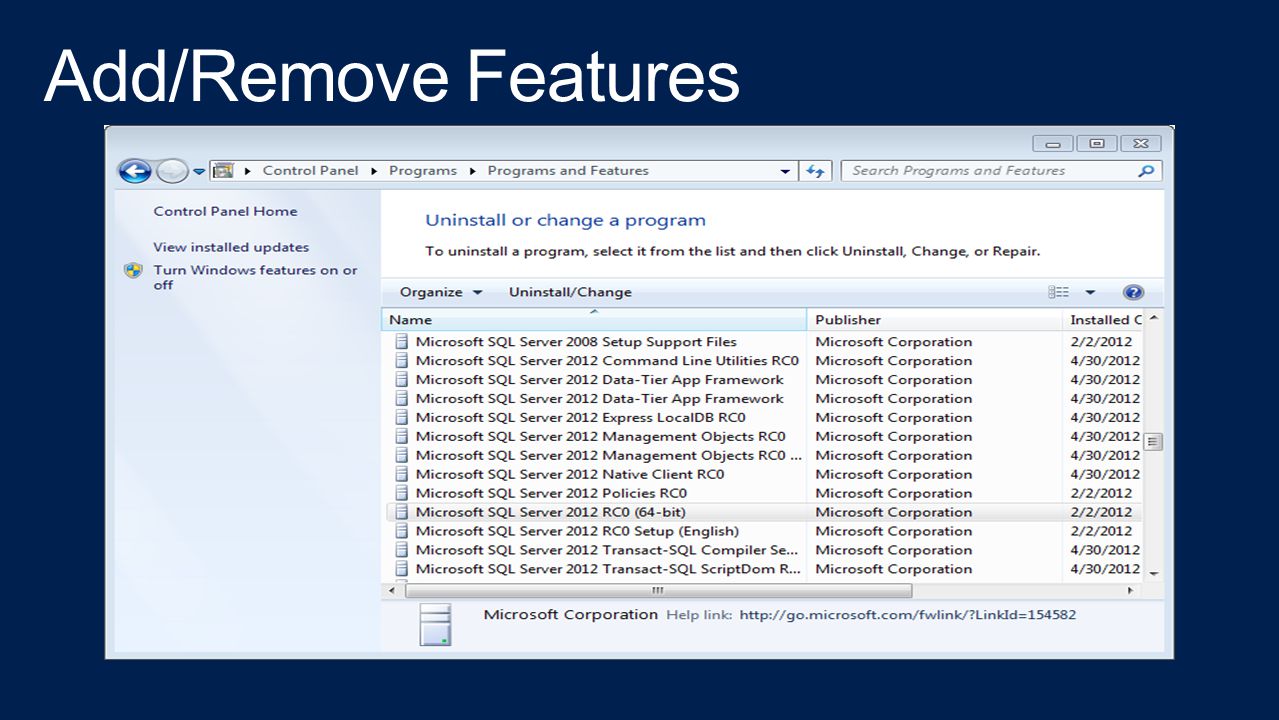The image size is (1279, 720).
Task: Click the server icon in details pane
Action: click(x=435, y=625)
